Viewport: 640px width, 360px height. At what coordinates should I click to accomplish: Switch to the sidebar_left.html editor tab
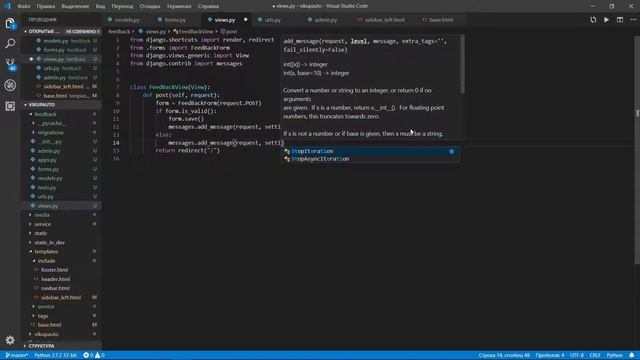click(x=384, y=20)
